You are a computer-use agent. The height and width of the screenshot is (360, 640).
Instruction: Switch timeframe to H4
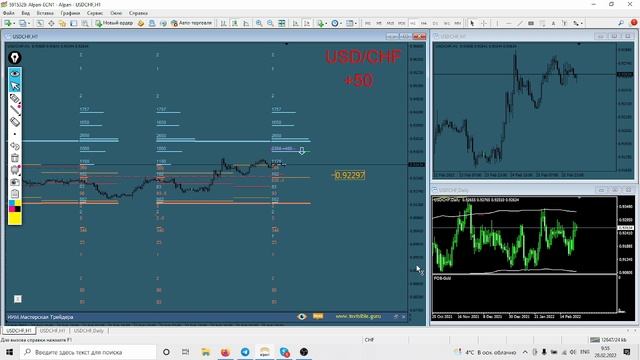pos(424,23)
